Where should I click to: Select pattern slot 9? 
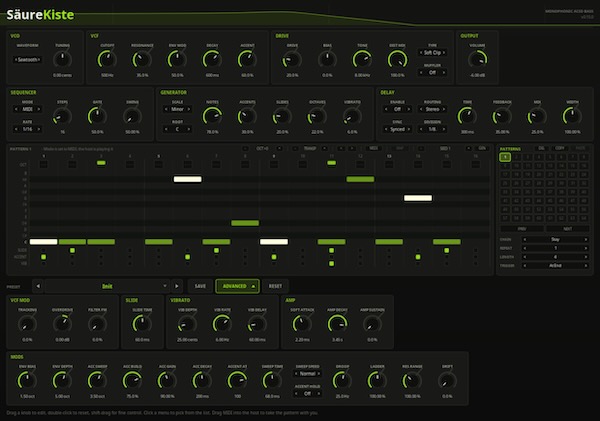tap(505, 166)
